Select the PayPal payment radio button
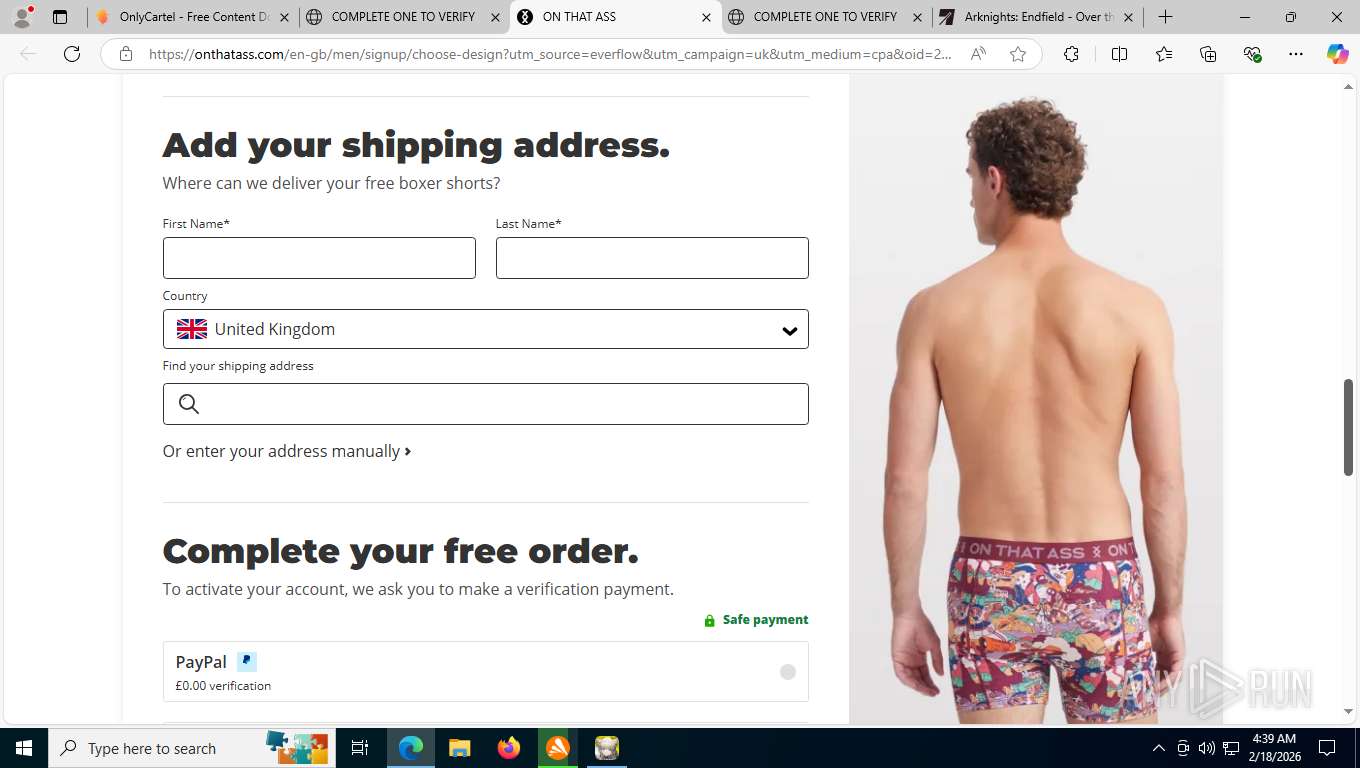 point(788,672)
